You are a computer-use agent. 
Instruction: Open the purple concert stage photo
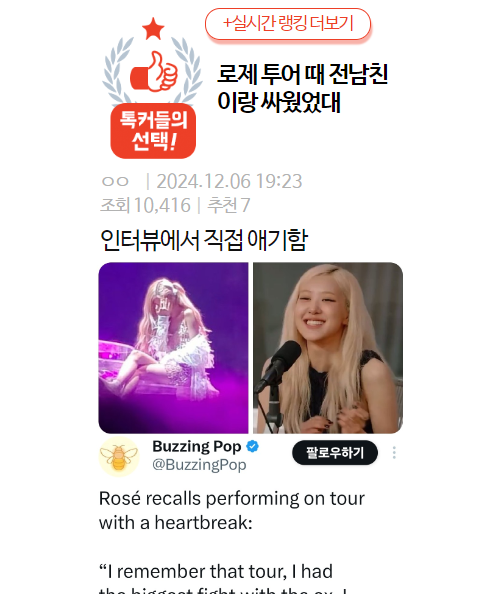(x=173, y=348)
